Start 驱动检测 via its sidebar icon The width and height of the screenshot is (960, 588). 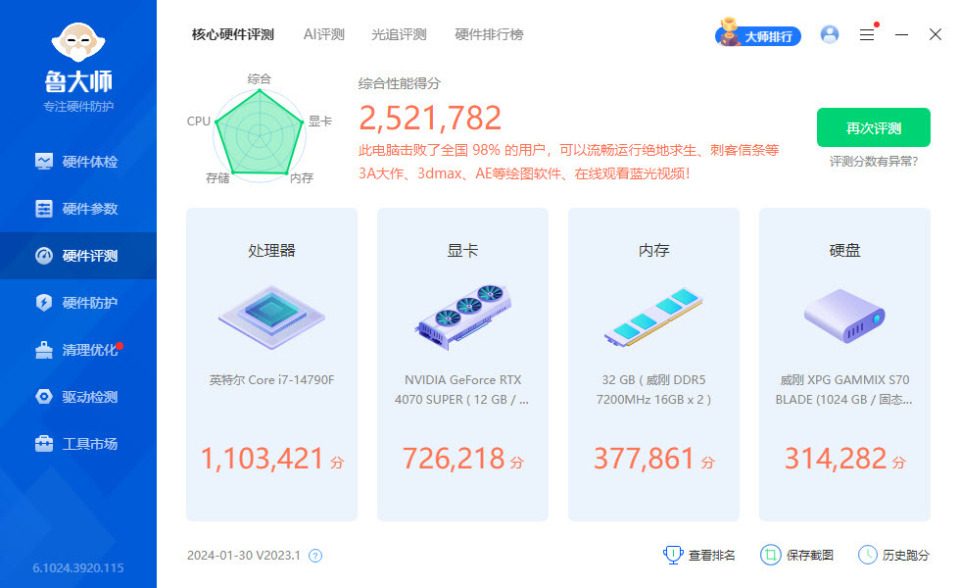[x=80, y=396]
